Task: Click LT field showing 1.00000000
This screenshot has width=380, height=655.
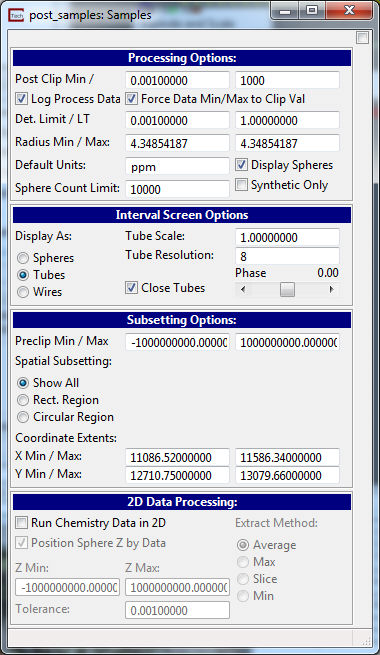Action: click(x=287, y=121)
